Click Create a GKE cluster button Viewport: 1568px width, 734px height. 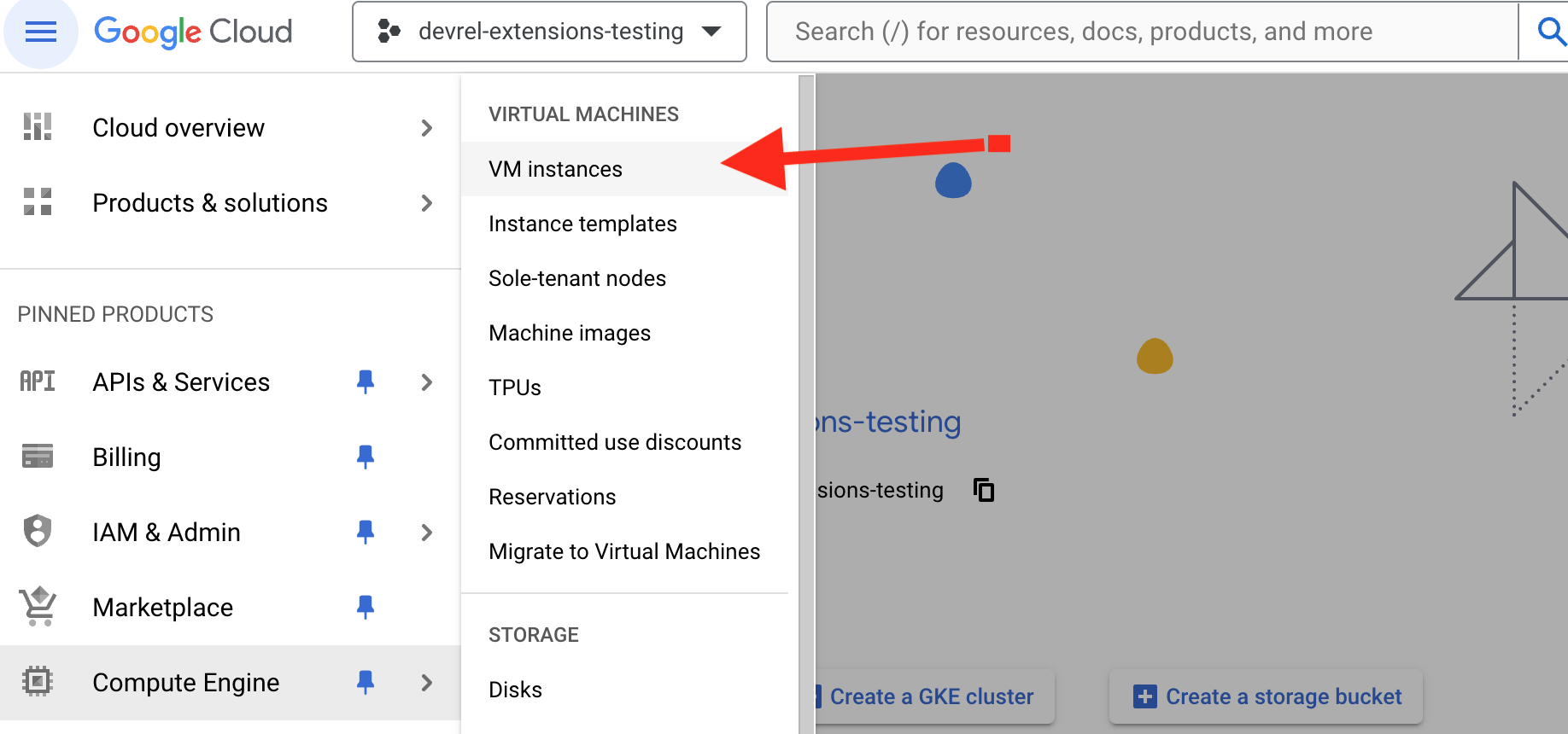(931, 696)
